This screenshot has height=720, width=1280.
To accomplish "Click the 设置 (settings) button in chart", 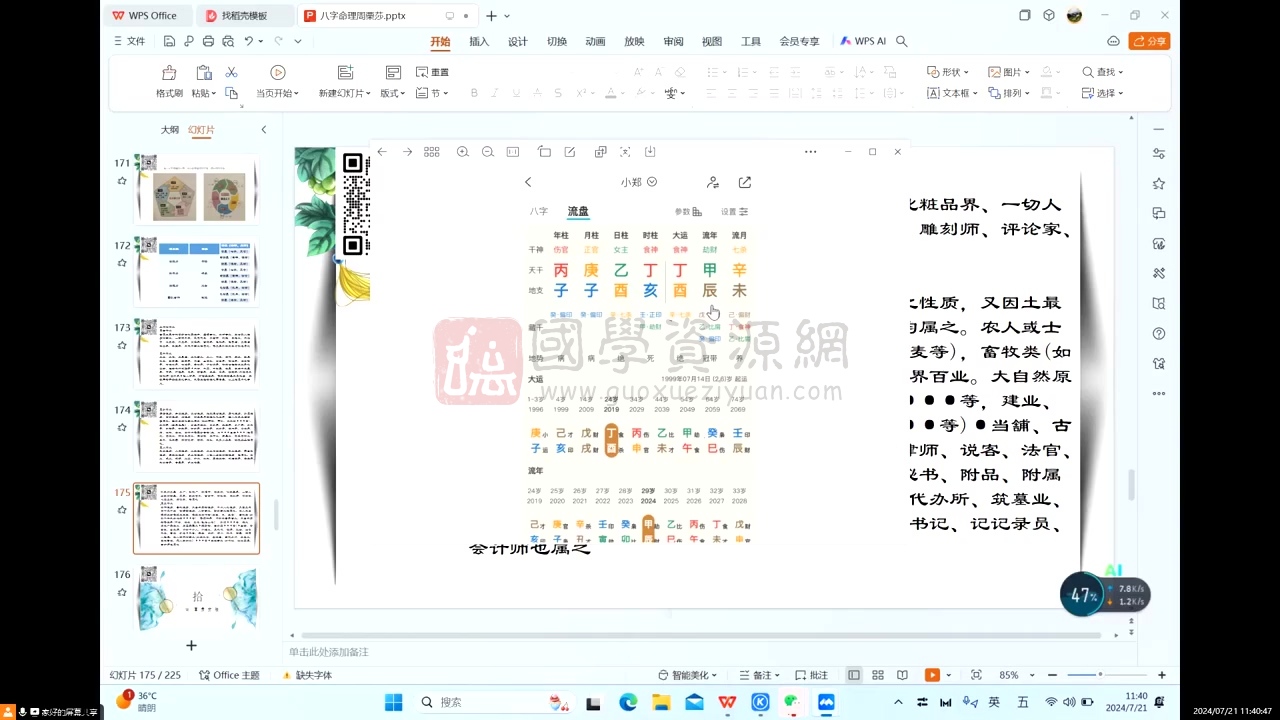I will [735, 212].
